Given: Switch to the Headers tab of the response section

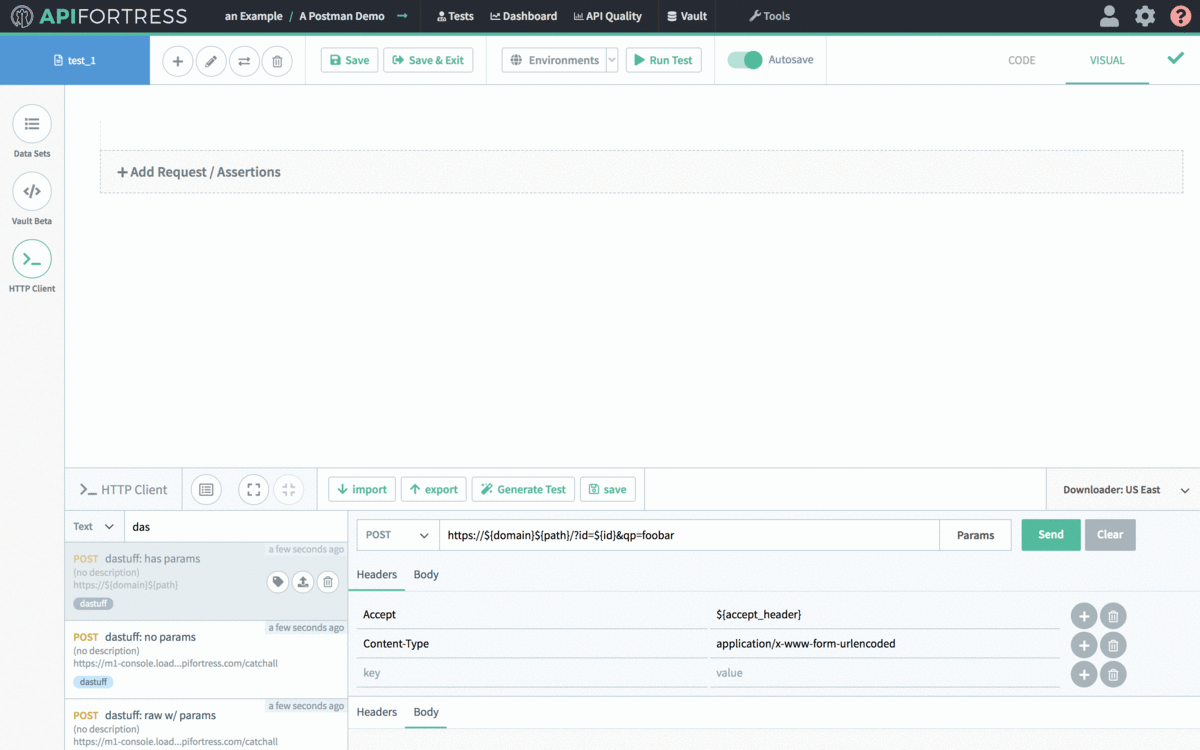Looking at the screenshot, I should (x=377, y=712).
